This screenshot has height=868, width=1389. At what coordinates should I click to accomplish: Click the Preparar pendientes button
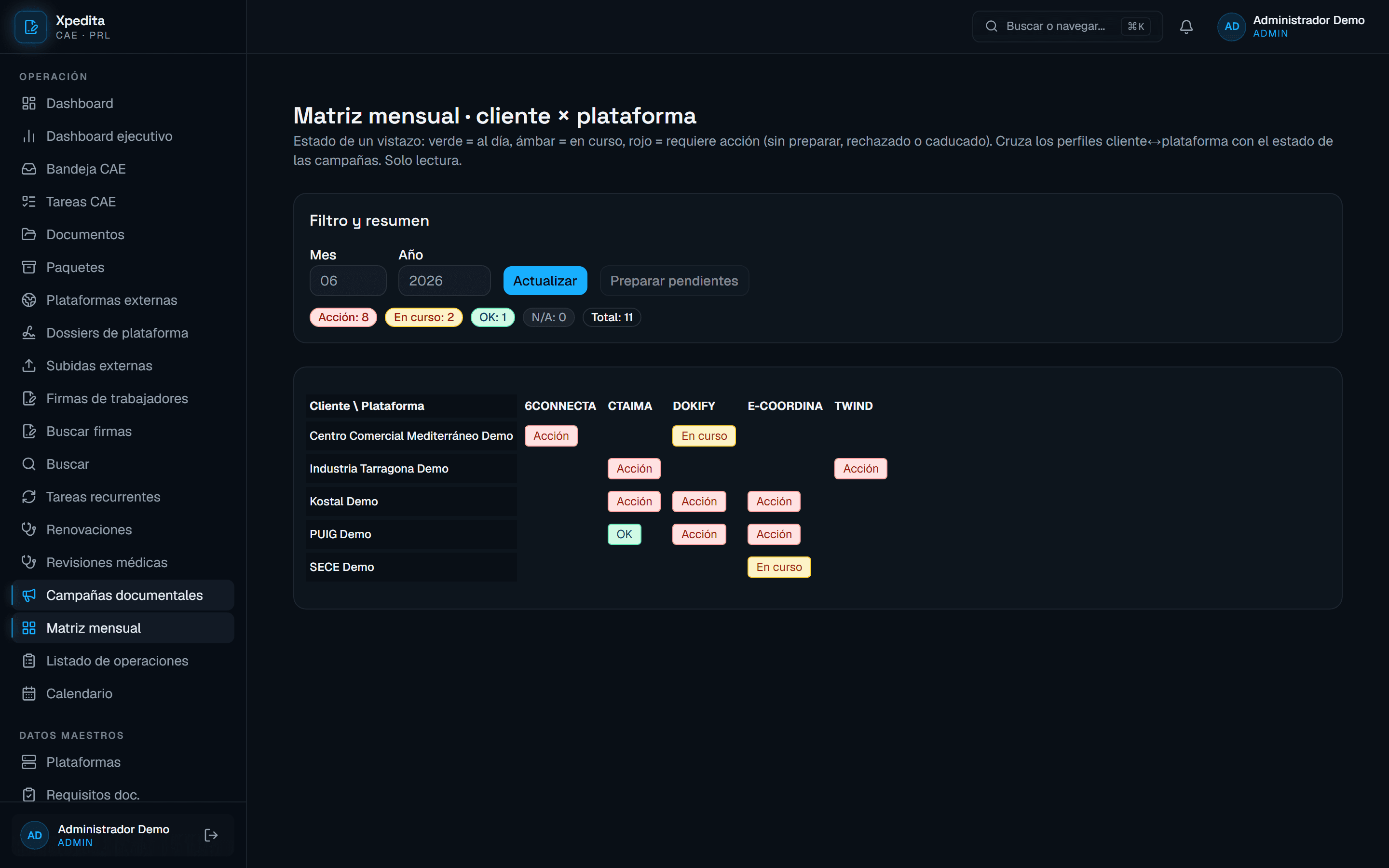pos(674,281)
